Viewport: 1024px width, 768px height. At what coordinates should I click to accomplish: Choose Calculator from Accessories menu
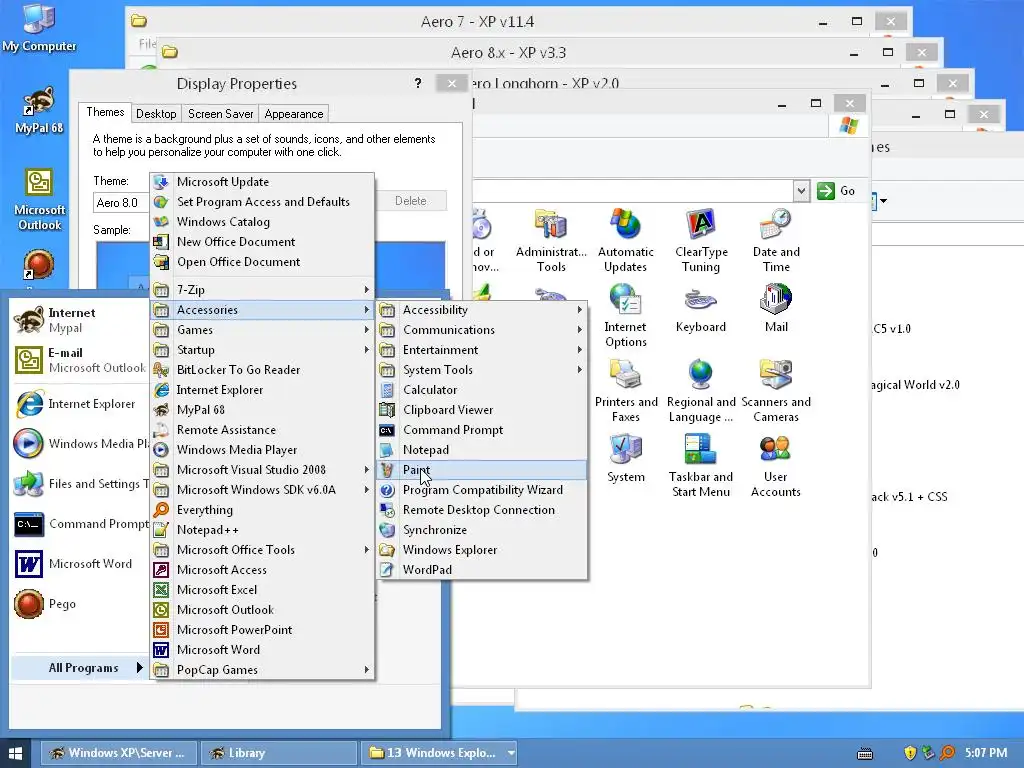(482, 390)
